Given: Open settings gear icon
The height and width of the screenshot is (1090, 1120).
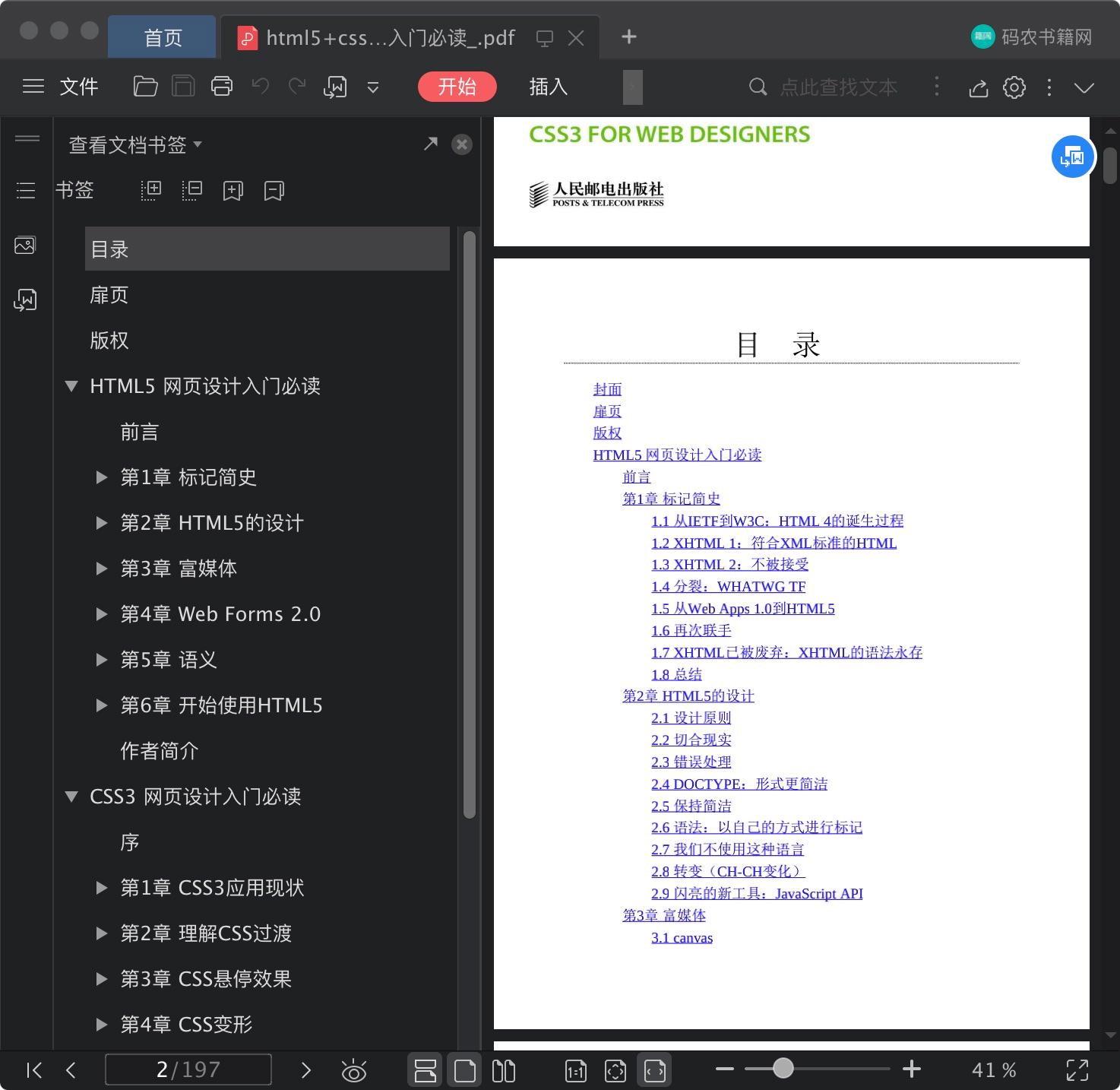Looking at the screenshot, I should pos(1014,87).
